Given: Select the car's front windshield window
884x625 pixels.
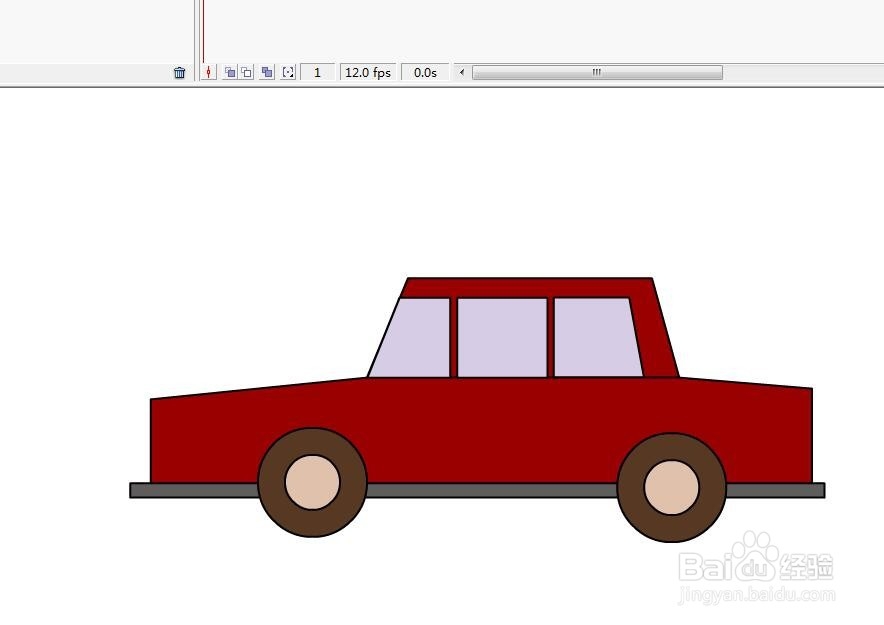Looking at the screenshot, I should click(x=415, y=340).
